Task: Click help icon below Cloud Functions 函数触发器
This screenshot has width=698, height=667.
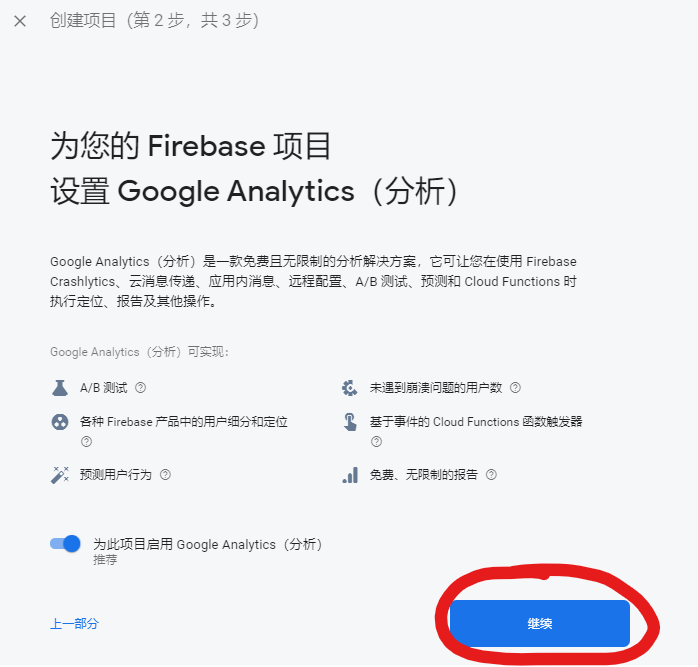Action: coord(376,441)
